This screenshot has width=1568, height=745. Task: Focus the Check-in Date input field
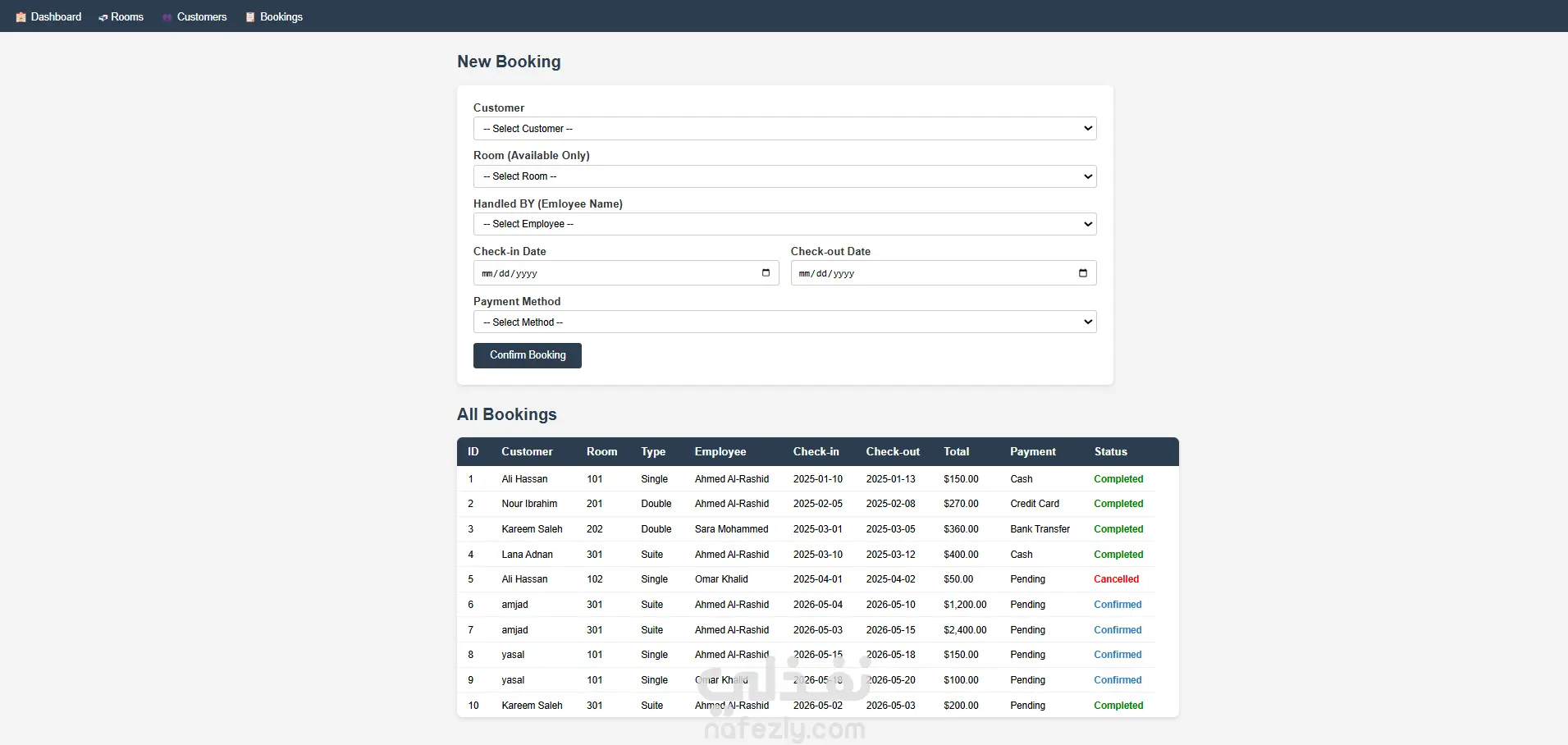pyautogui.click(x=626, y=273)
